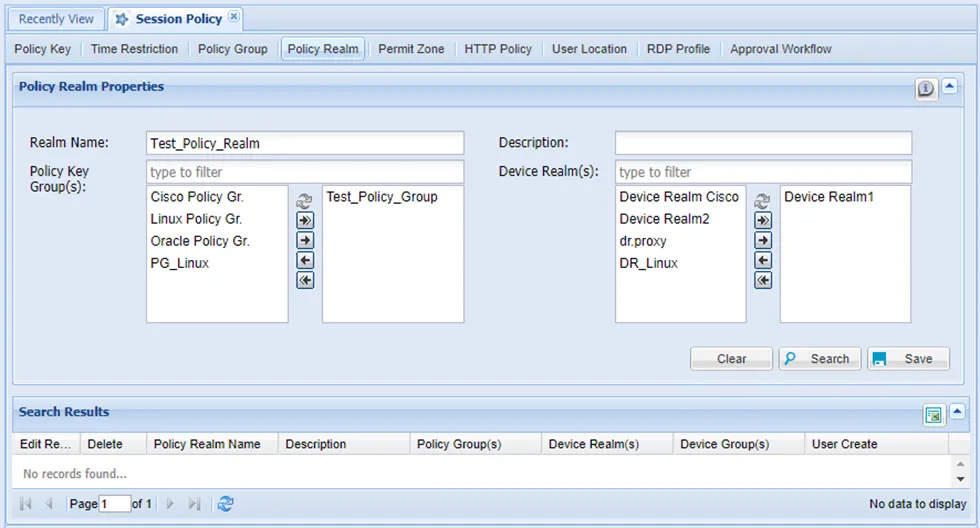Select PG_Linux in policy list
The image size is (980, 528).
218,263
